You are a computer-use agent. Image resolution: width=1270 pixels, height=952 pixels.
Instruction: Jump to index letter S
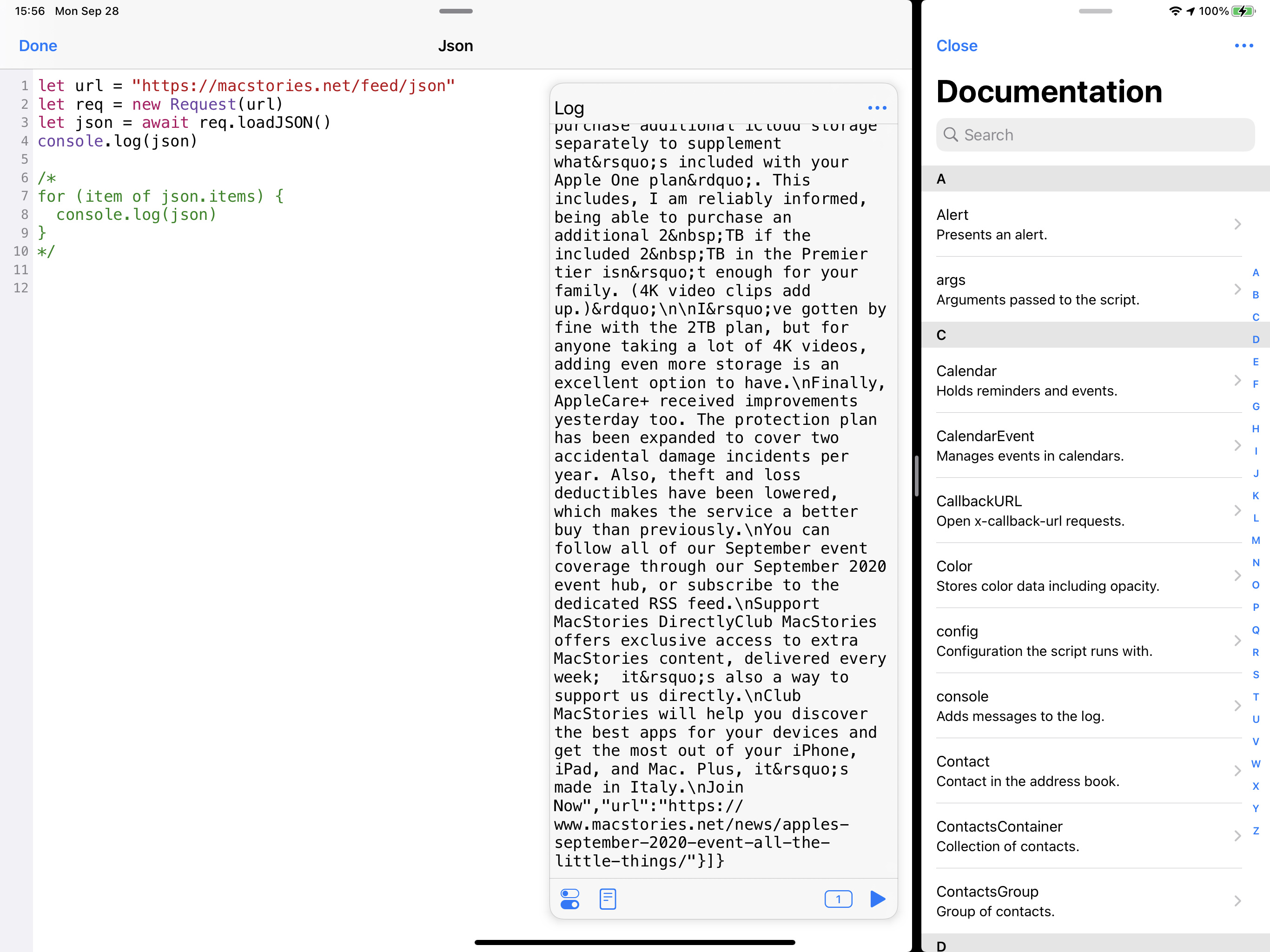tap(1256, 674)
